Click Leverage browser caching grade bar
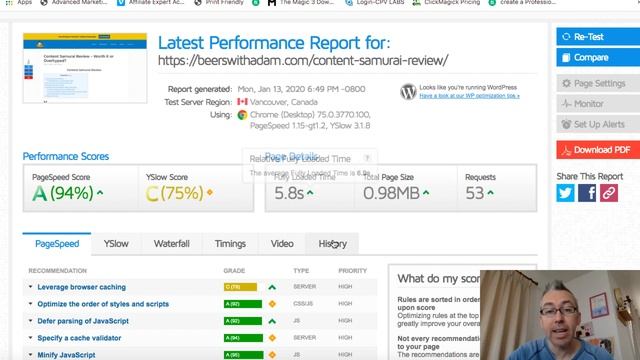 pos(240,287)
